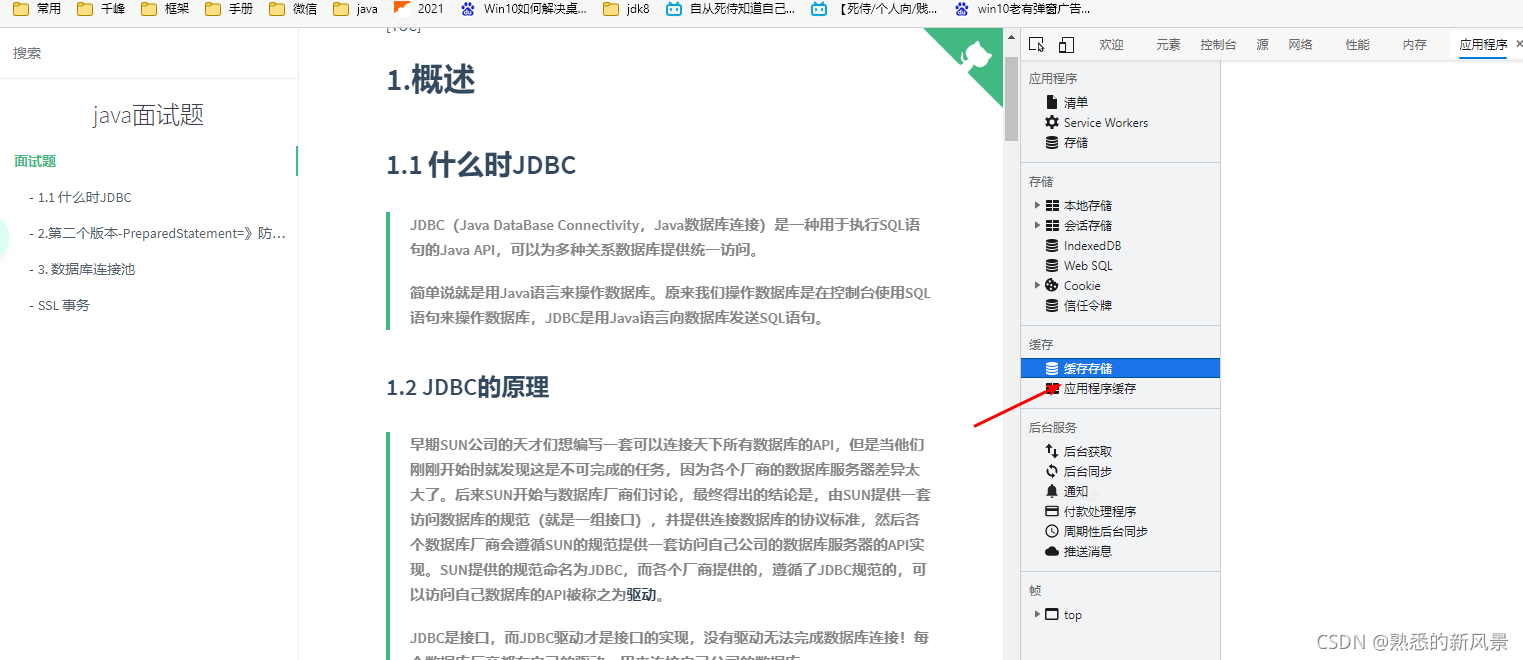Expand Cookie tree arrow
Screen dimensions: 1523x660
[x=1037, y=285]
